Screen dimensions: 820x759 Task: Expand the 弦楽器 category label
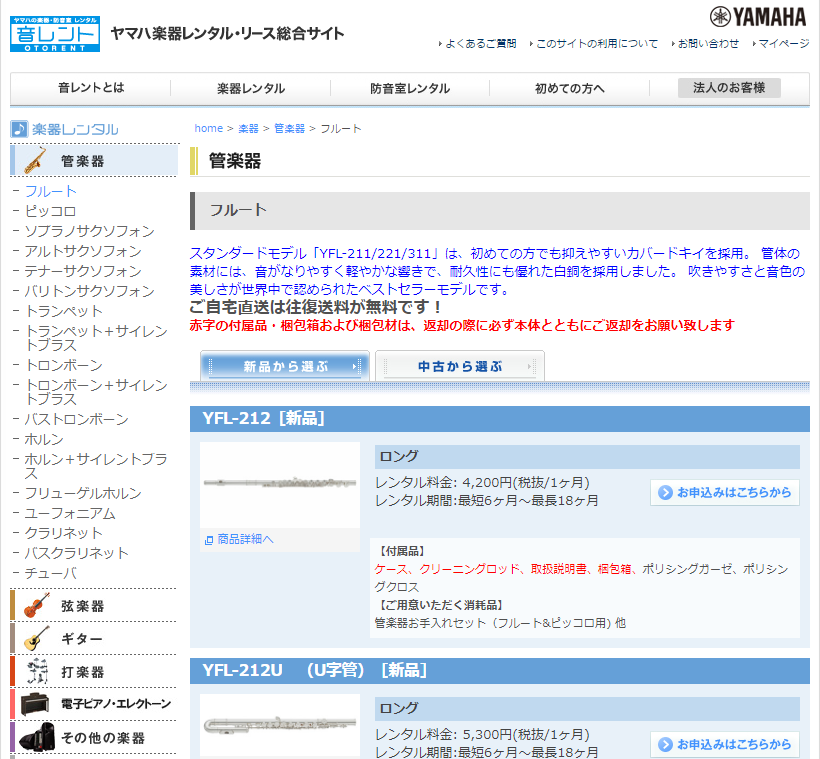pos(83,606)
